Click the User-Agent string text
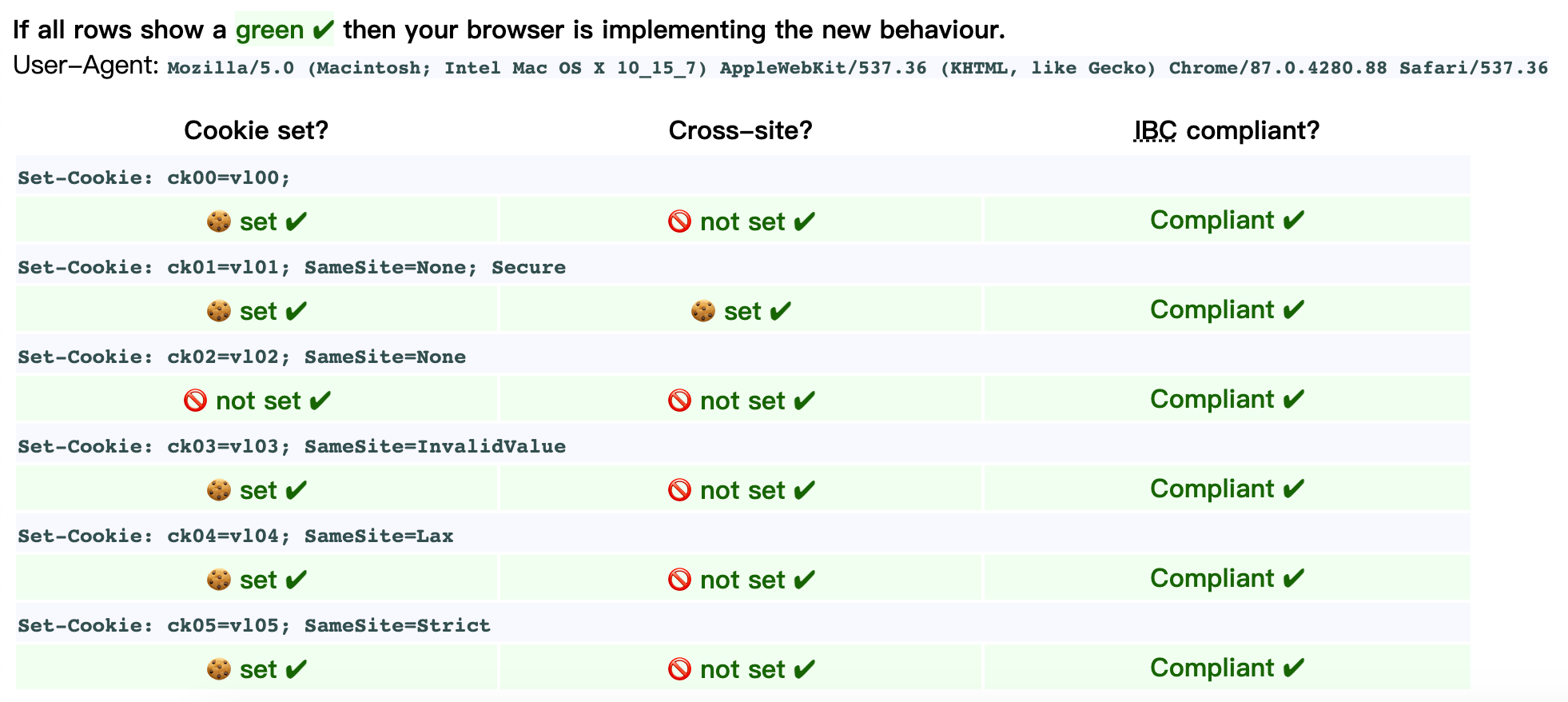Image resolution: width=1568 pixels, height=702 pixels. tap(858, 68)
